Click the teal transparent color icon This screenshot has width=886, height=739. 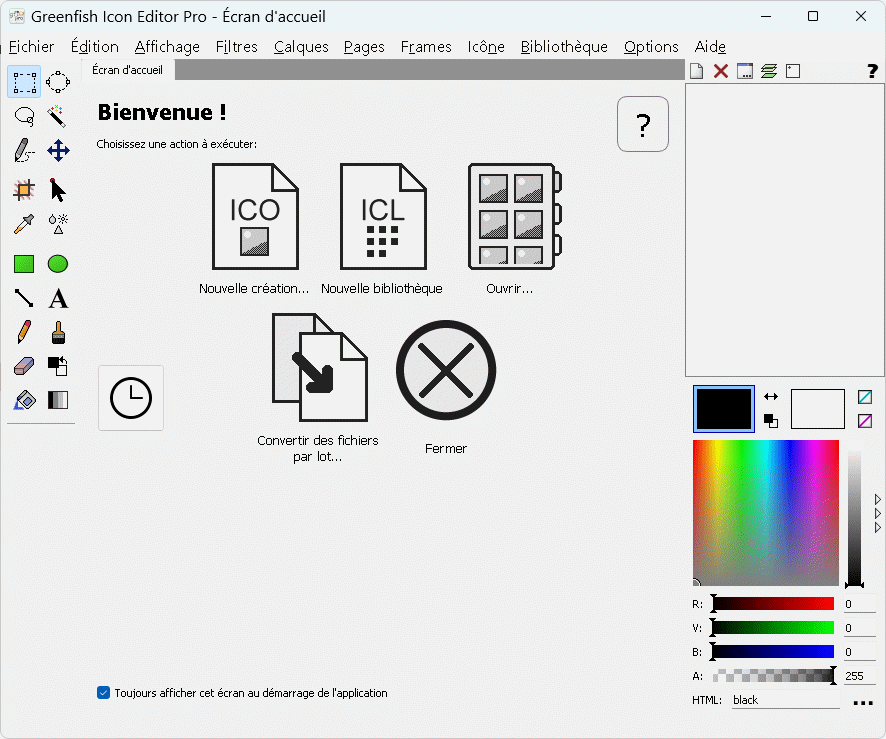(x=865, y=397)
